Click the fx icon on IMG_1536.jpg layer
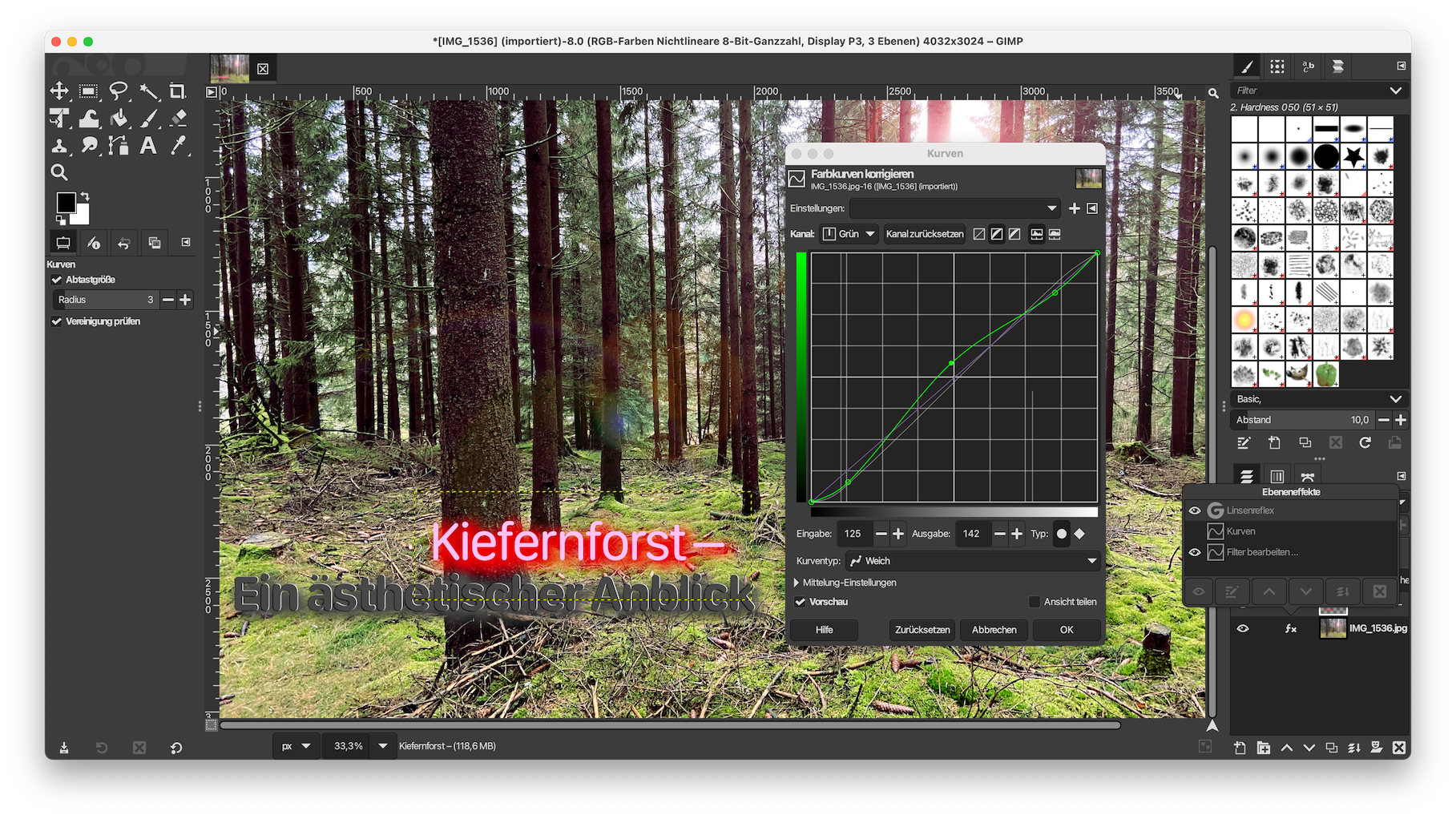The width and height of the screenshot is (1456, 819). pyautogui.click(x=1291, y=629)
